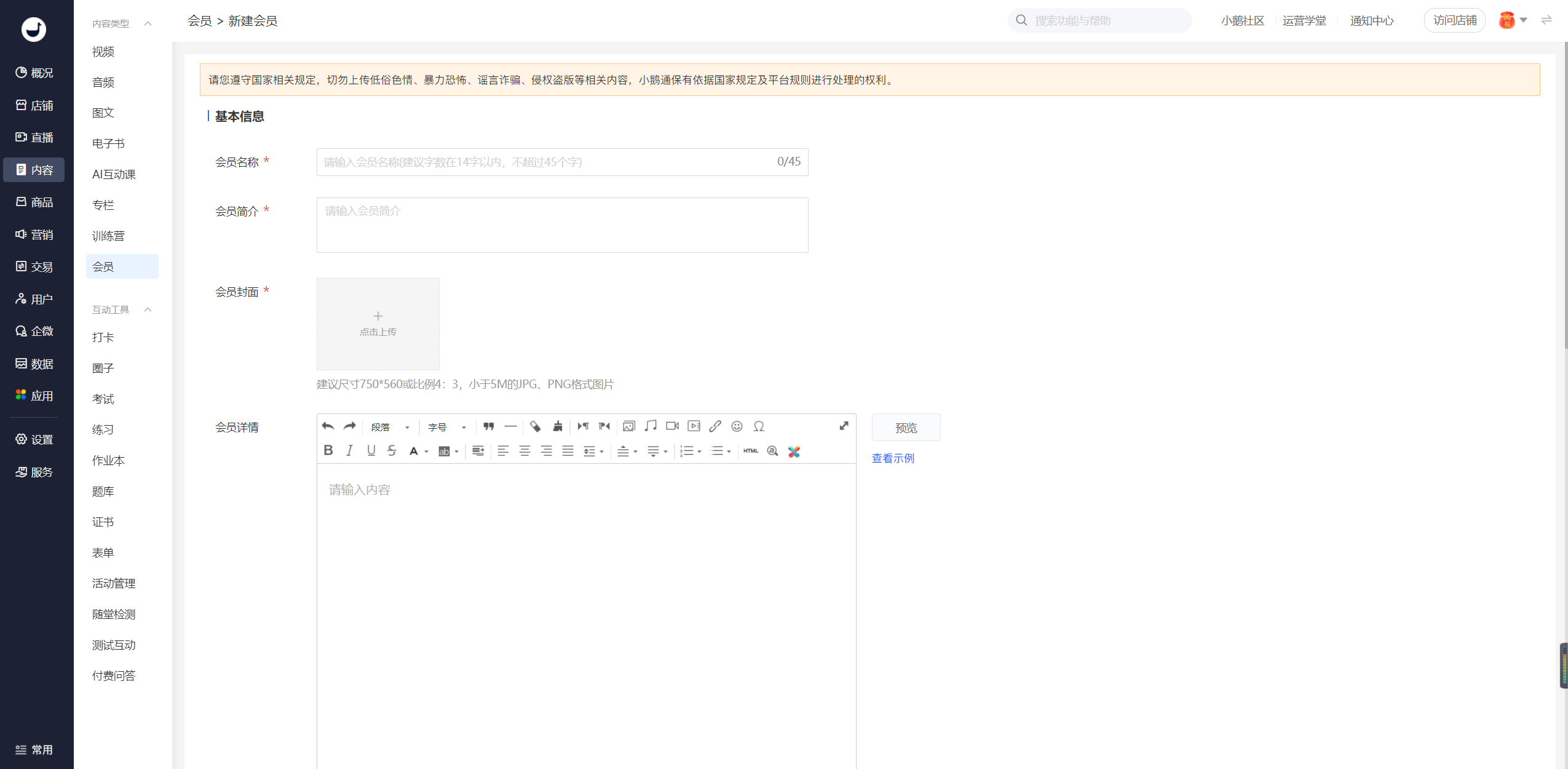Open the 字号 font size dropdown
The height and width of the screenshot is (769, 1568).
(448, 427)
